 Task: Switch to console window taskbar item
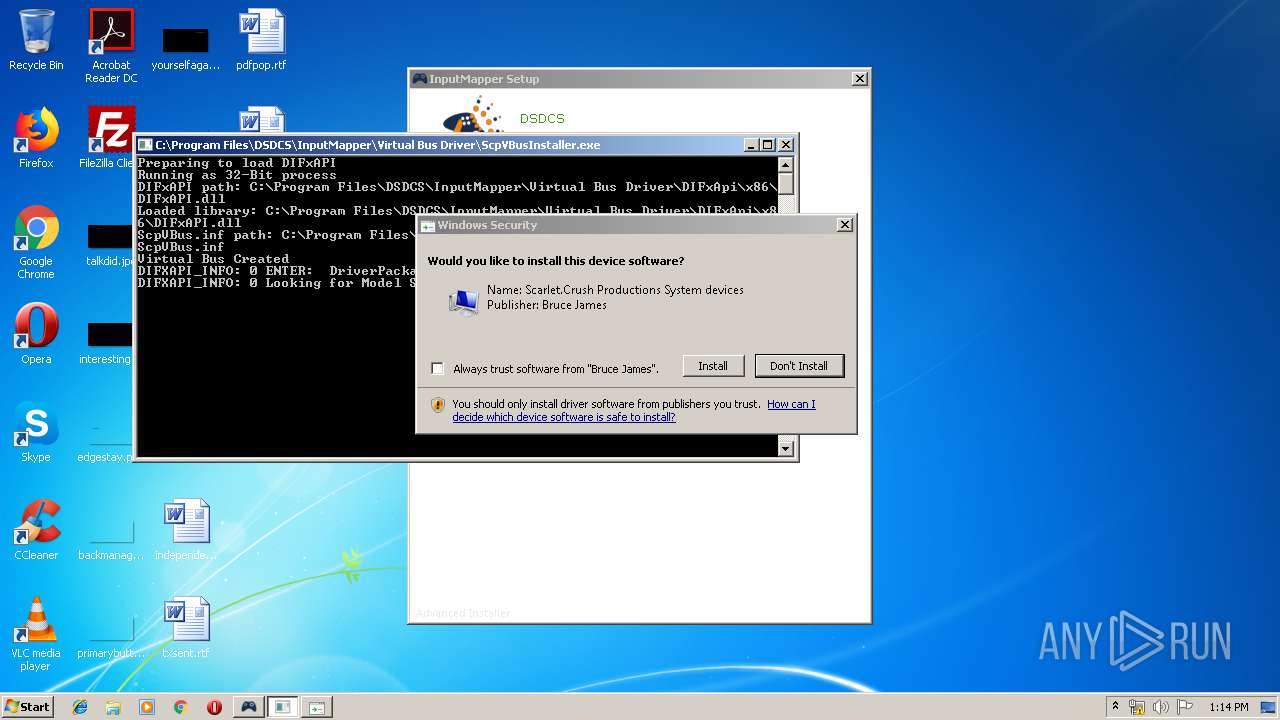click(283, 707)
